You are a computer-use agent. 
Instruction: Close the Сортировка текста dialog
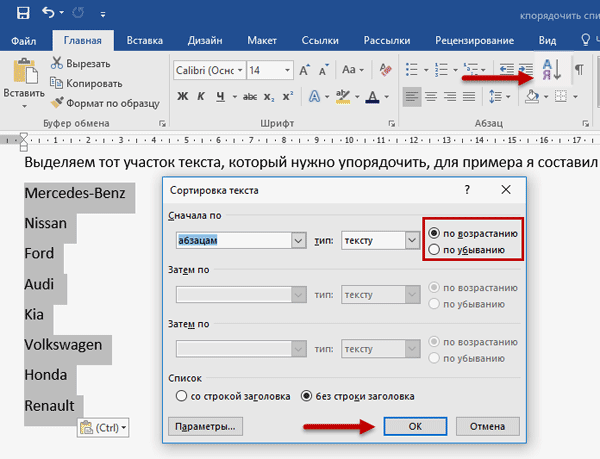pyautogui.click(x=506, y=189)
